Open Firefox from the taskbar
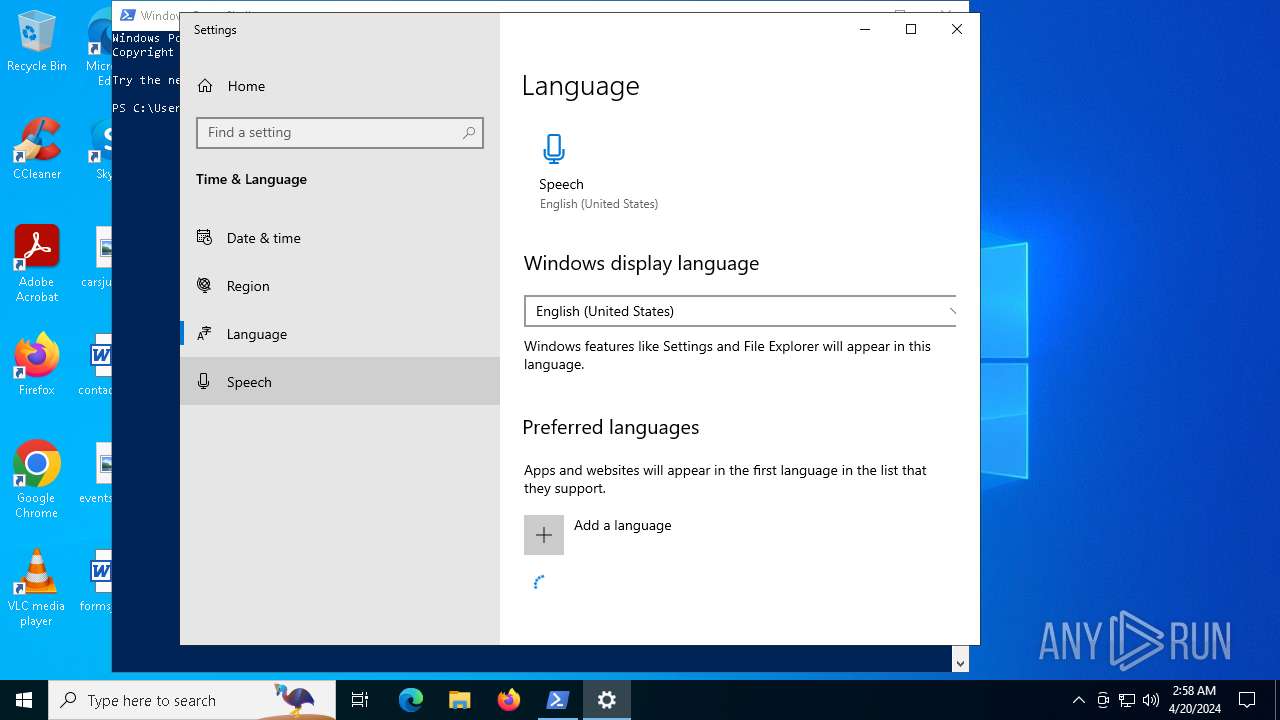Viewport: 1280px width, 720px height. (x=509, y=700)
